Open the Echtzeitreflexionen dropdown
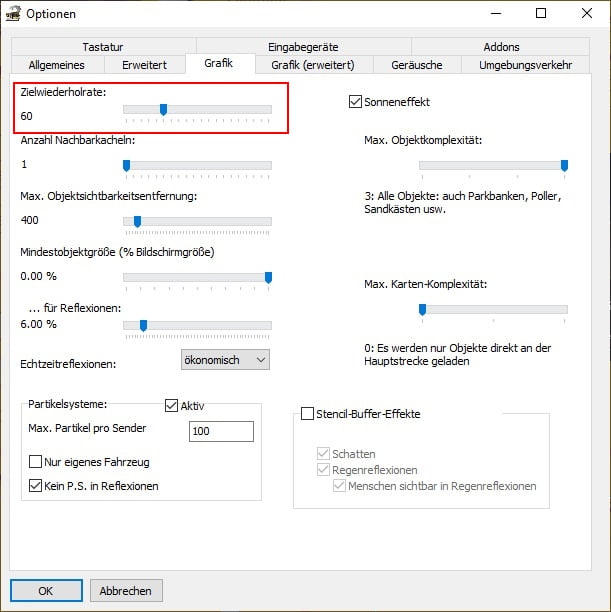The image size is (611, 612). (225, 360)
